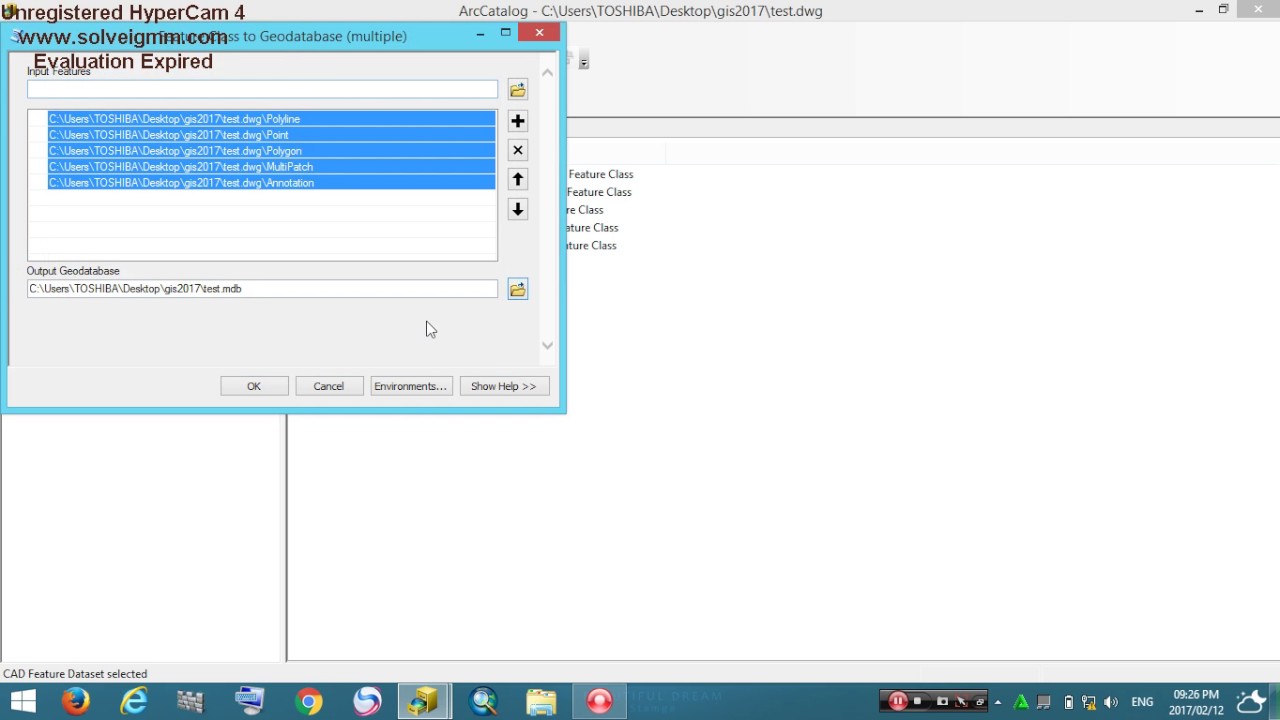Click the Output Geodatabase path field
The image size is (1280, 720).
[262, 289]
